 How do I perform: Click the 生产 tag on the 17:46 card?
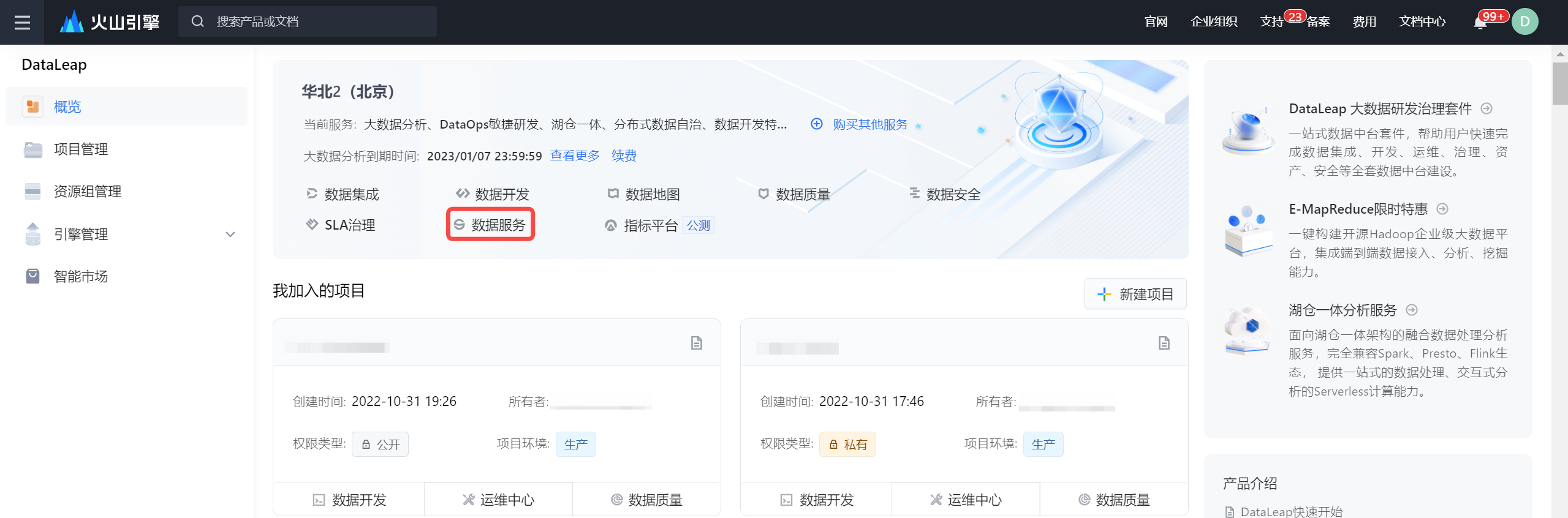[x=1043, y=444]
